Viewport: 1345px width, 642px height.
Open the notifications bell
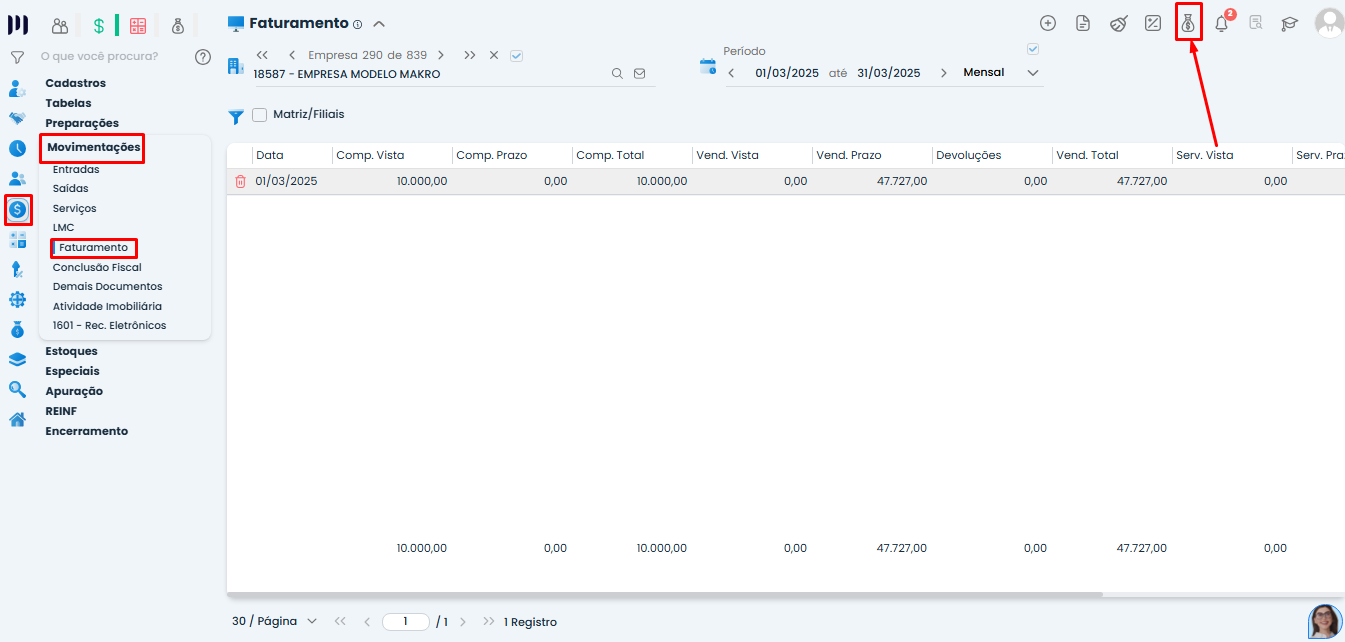[1221, 23]
